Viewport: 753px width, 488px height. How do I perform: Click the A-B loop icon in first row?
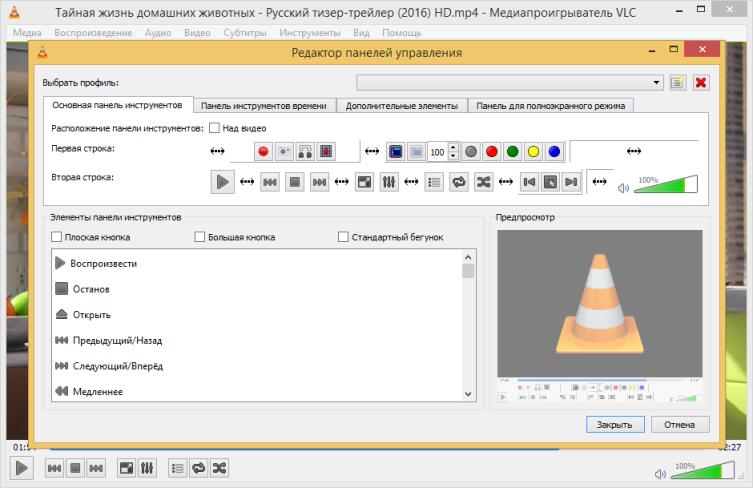[x=305, y=152]
